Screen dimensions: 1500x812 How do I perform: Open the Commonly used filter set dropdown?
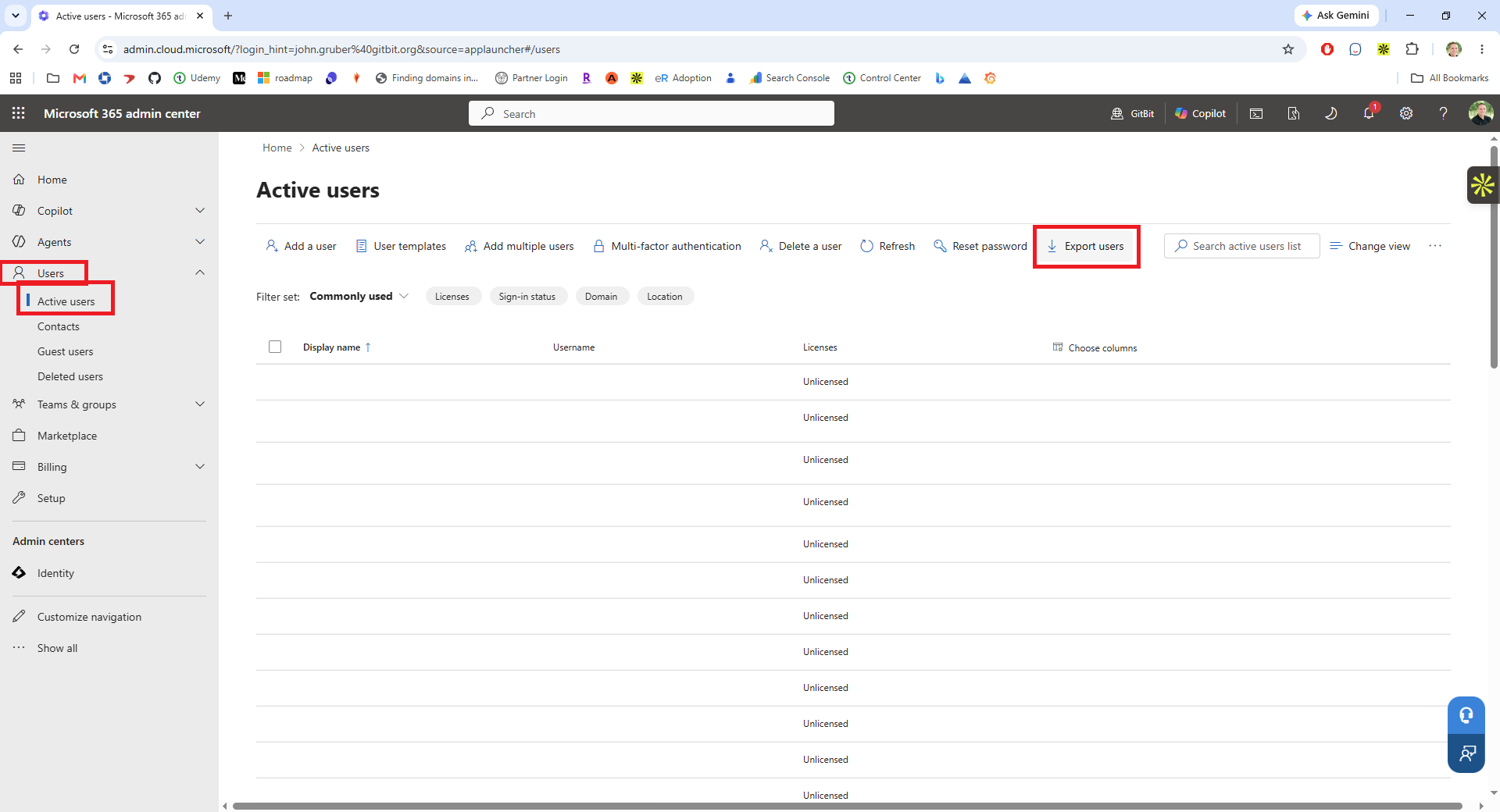pos(359,296)
